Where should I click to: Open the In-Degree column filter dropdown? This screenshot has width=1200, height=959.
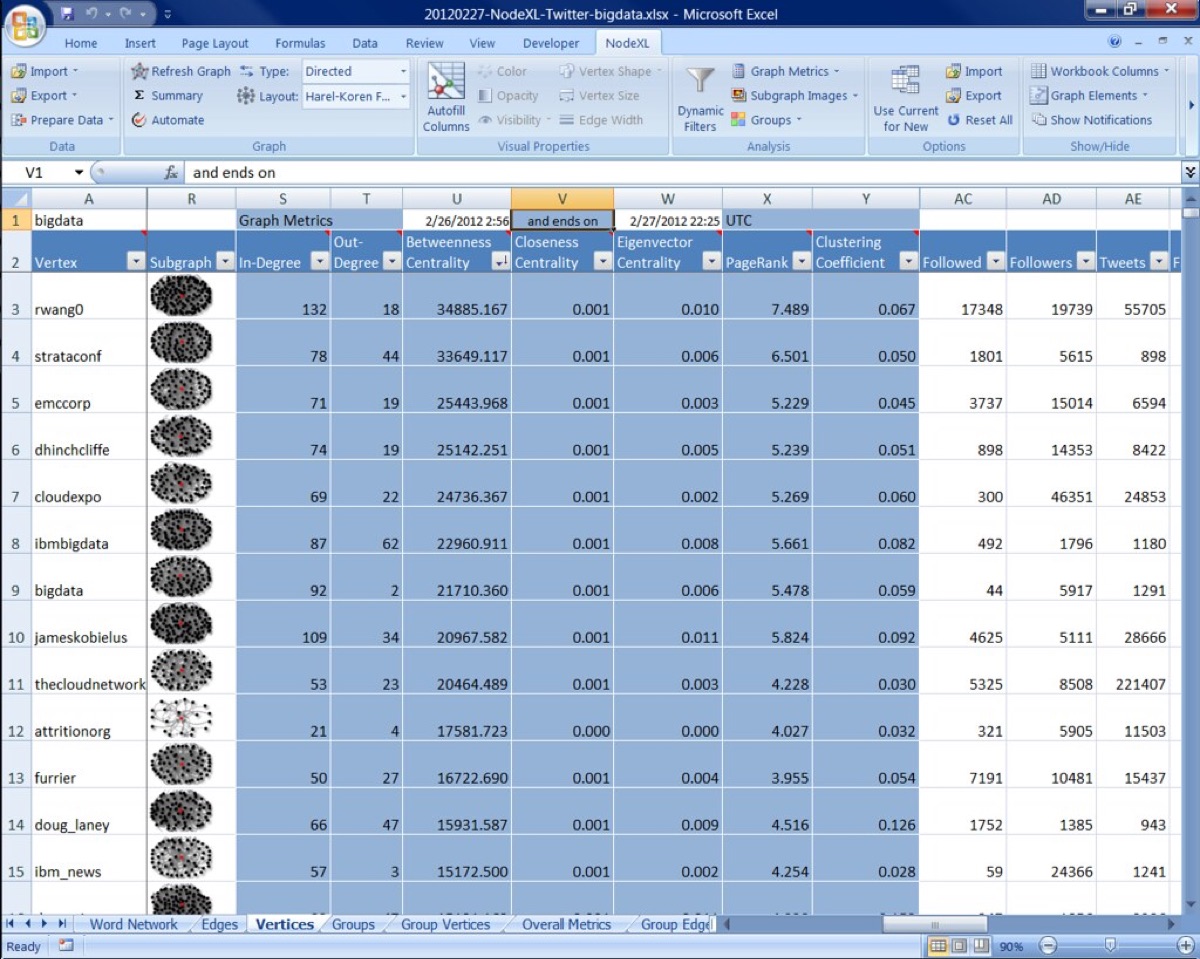tap(319, 262)
